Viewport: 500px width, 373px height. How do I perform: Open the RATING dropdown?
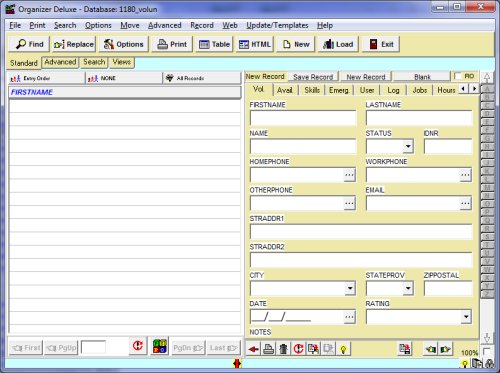466,317
